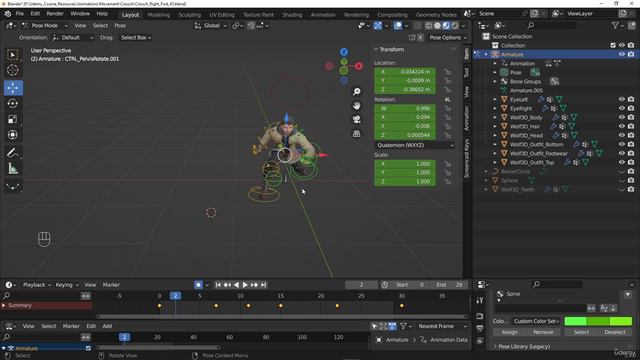Click the Assign bone group button
640x360 pixels.
[x=509, y=332]
